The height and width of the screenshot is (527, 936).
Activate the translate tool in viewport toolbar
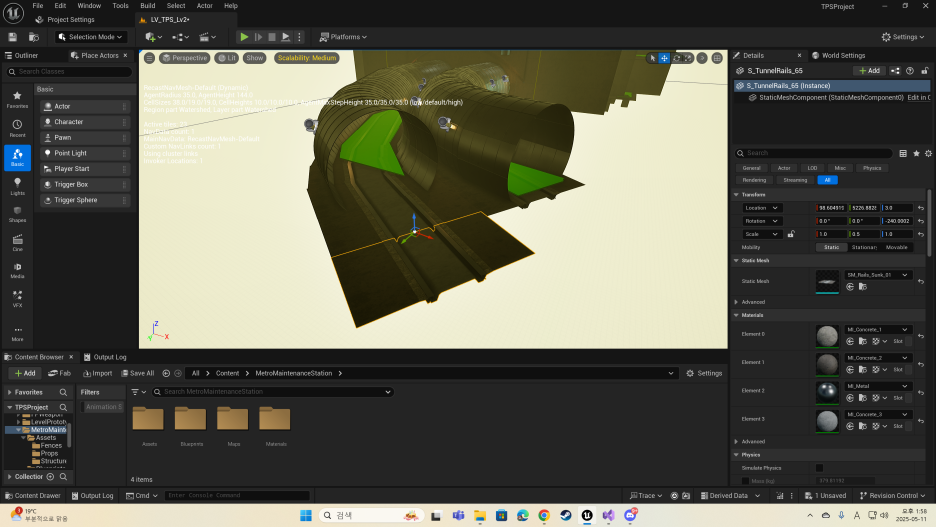pyautogui.click(x=664, y=58)
